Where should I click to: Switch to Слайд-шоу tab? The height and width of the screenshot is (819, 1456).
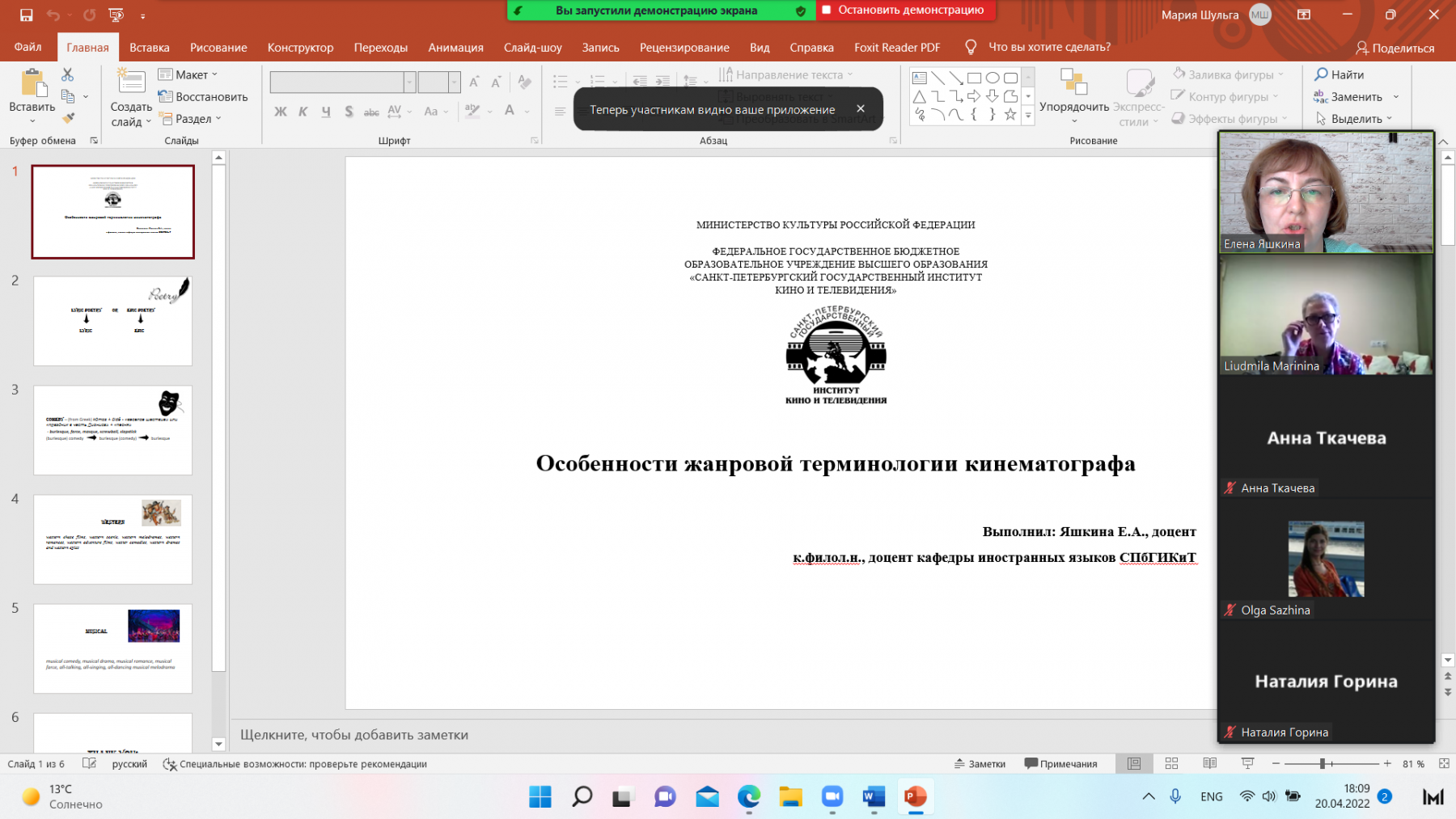click(532, 47)
